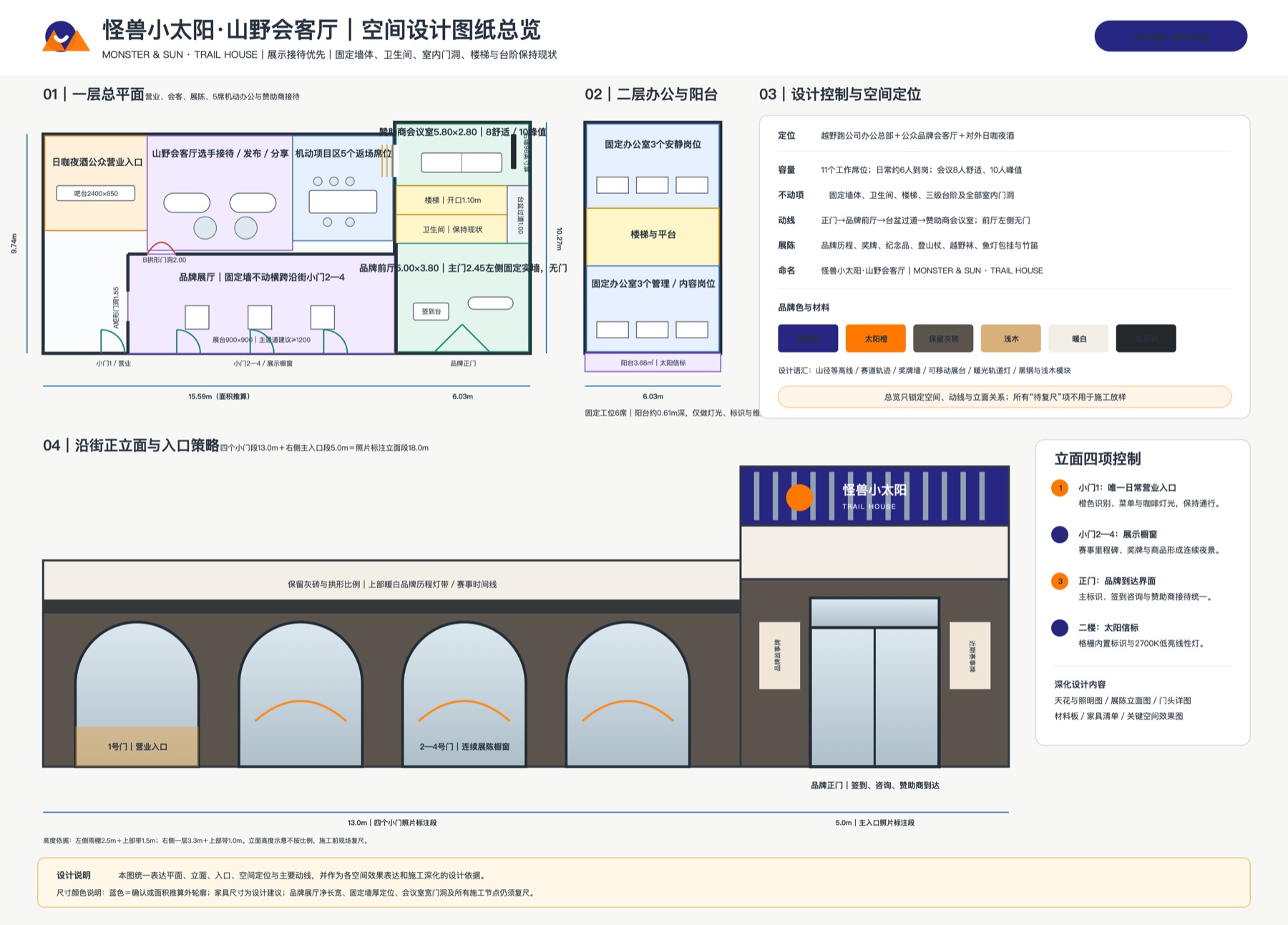
Task: Click the dark blue badge beside 小门2—4：展示橱窗
Action: (x=1060, y=534)
